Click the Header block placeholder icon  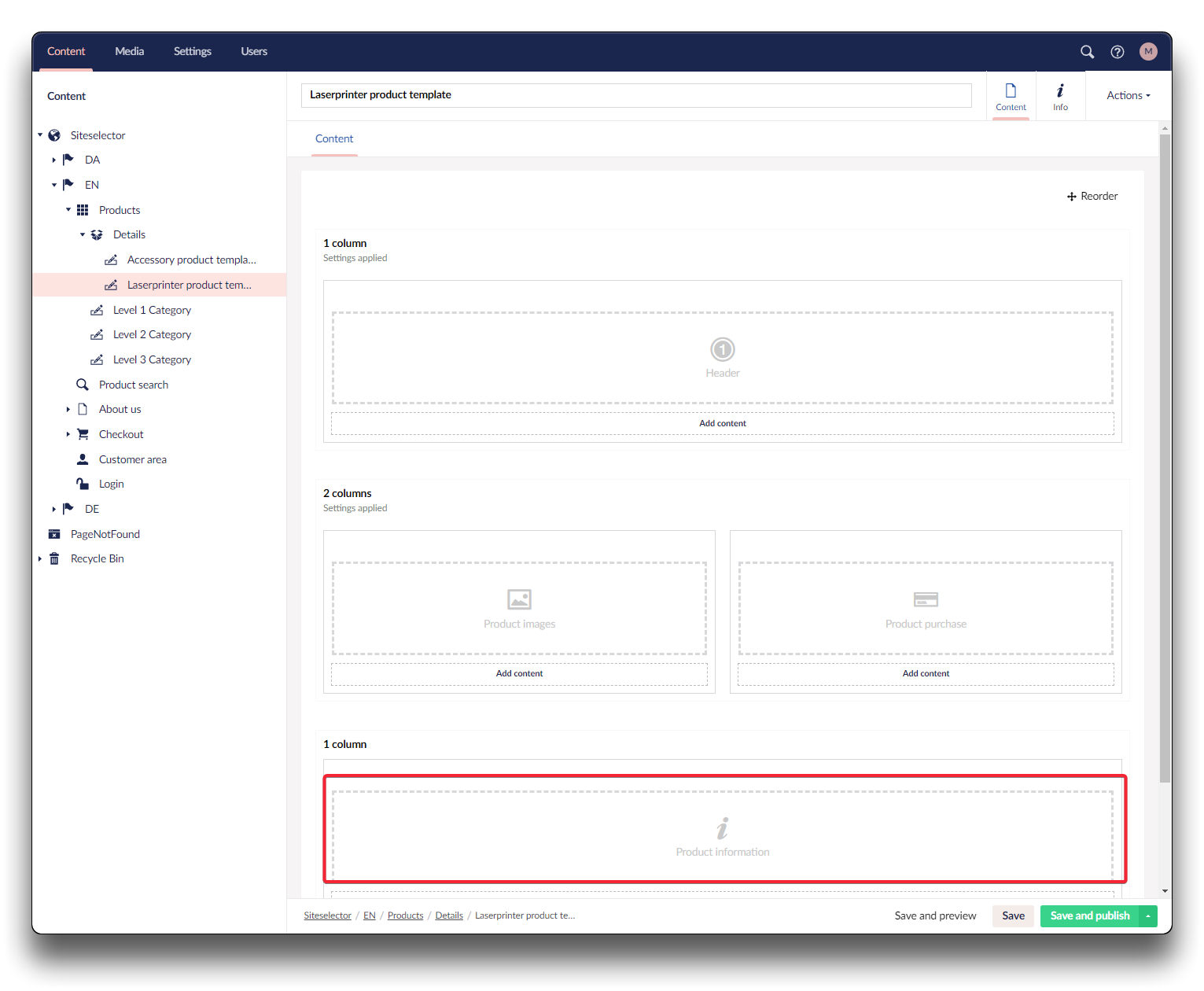click(722, 349)
